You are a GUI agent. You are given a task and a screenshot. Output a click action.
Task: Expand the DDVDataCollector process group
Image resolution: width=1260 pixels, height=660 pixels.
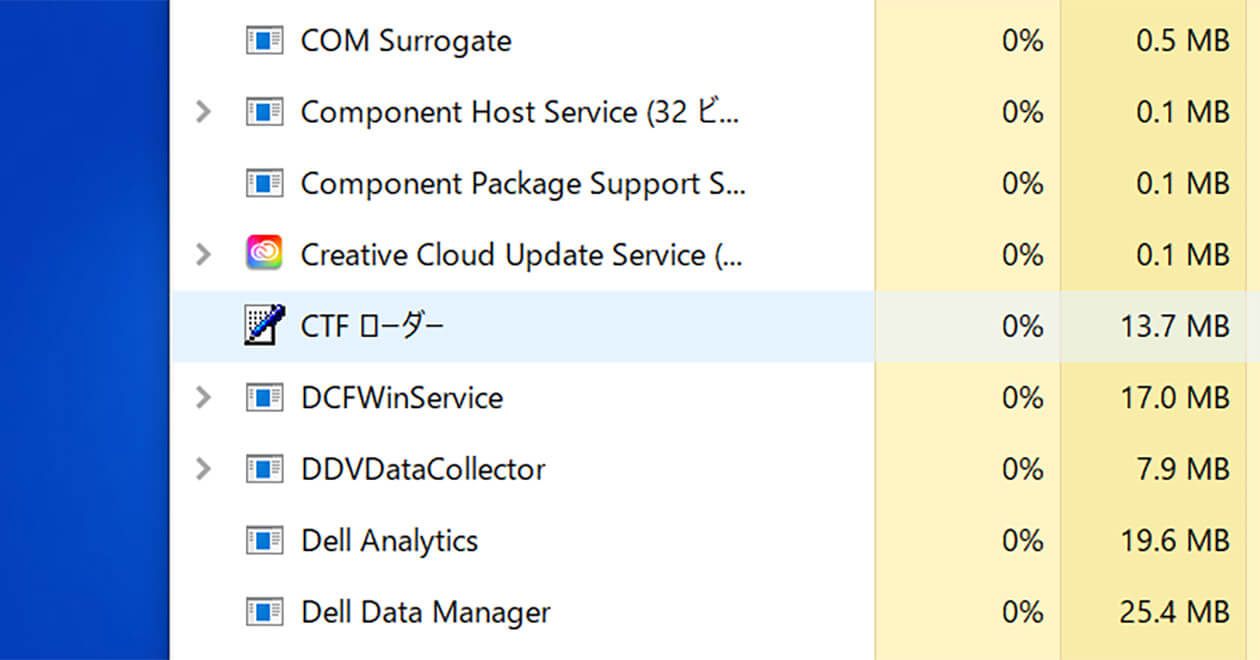[203, 468]
